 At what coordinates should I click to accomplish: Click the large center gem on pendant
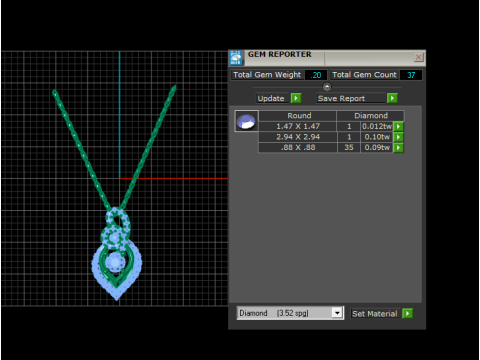(x=115, y=262)
